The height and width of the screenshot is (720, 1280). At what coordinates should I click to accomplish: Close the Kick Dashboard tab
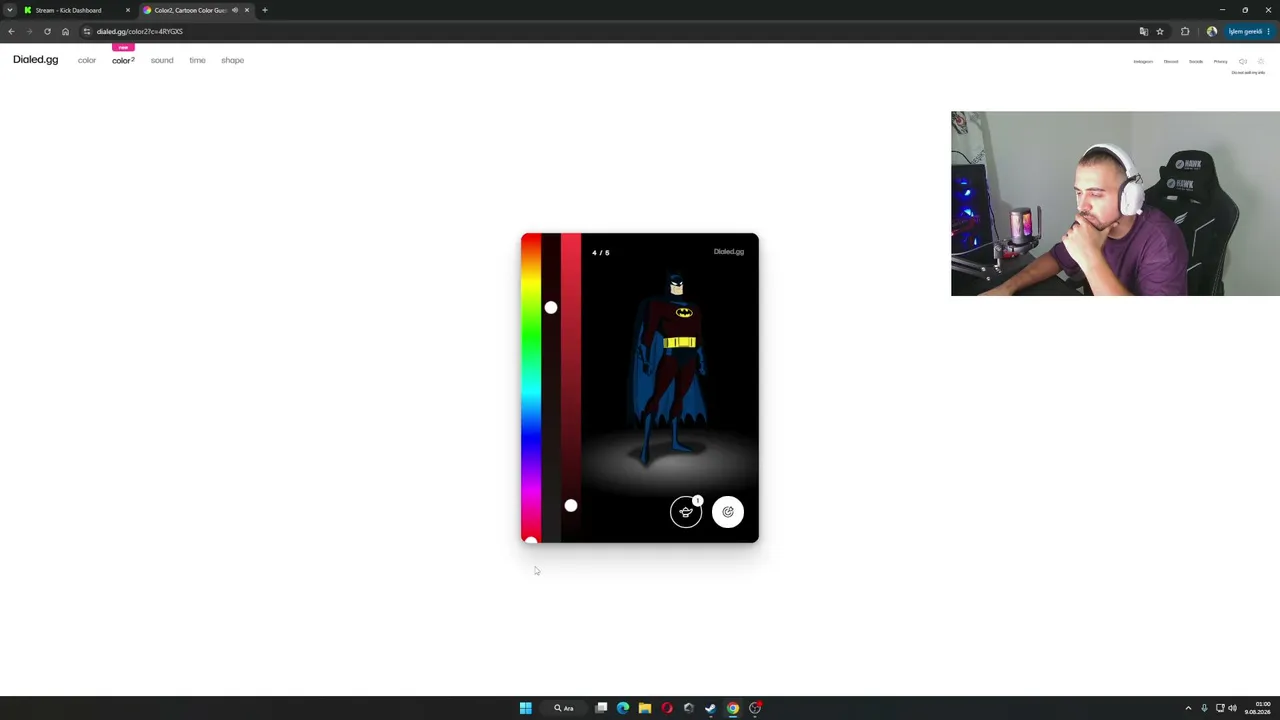pos(127,10)
